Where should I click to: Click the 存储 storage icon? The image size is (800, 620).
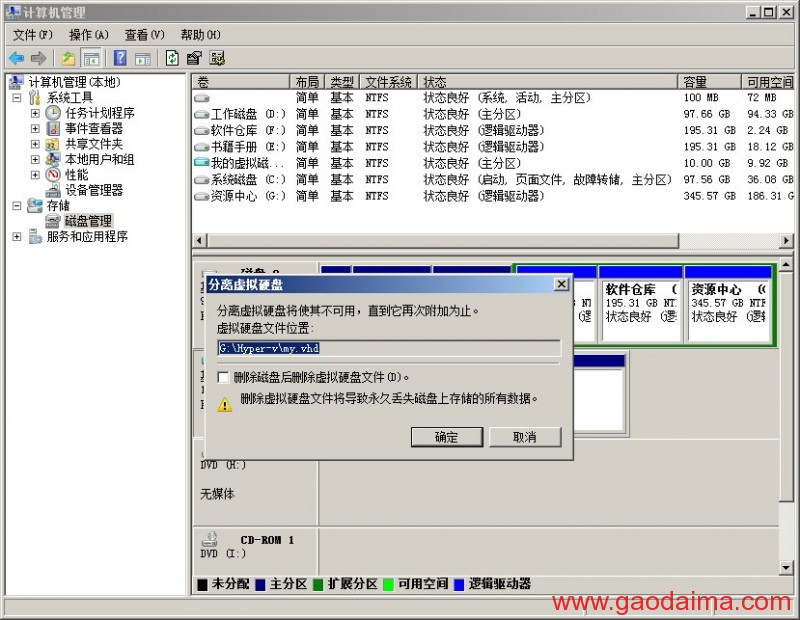(34, 205)
